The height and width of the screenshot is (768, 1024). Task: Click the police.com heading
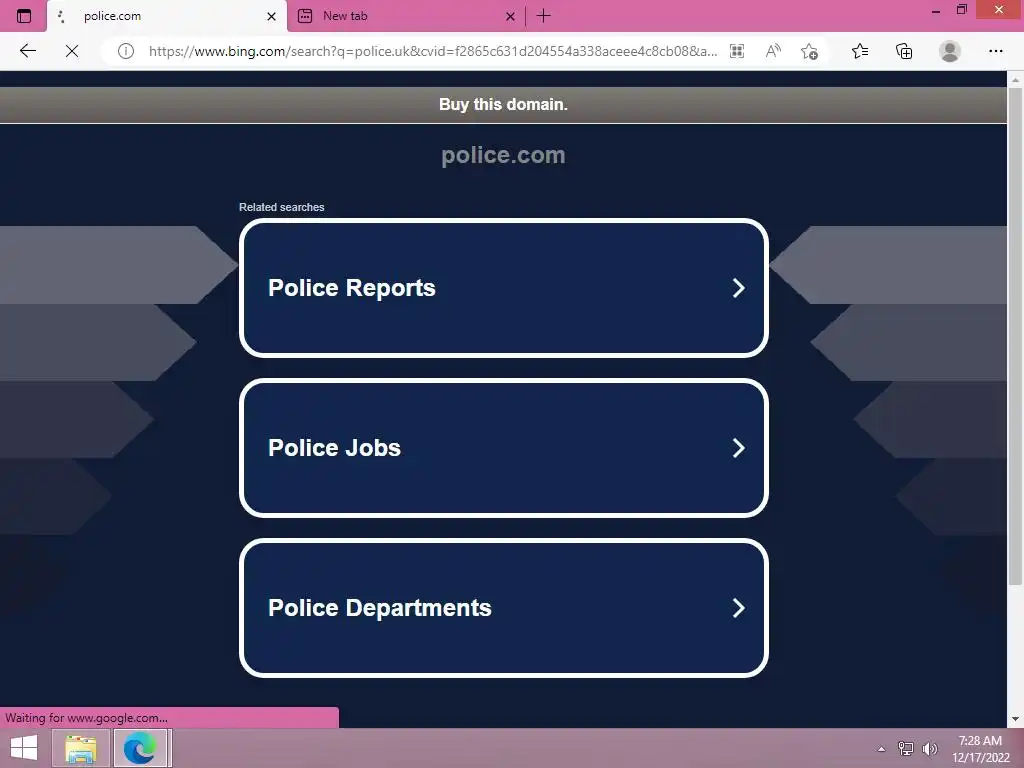tap(504, 155)
